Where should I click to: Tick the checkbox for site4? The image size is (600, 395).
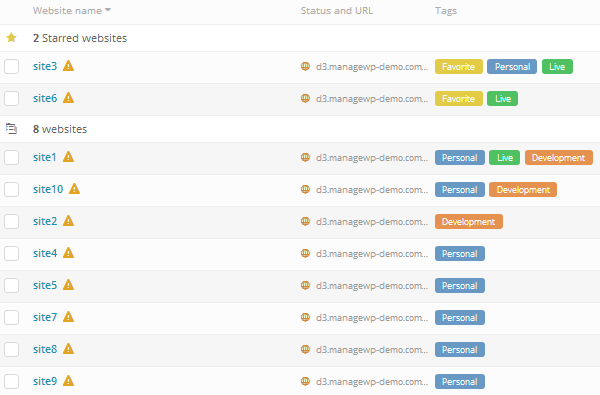(11, 253)
